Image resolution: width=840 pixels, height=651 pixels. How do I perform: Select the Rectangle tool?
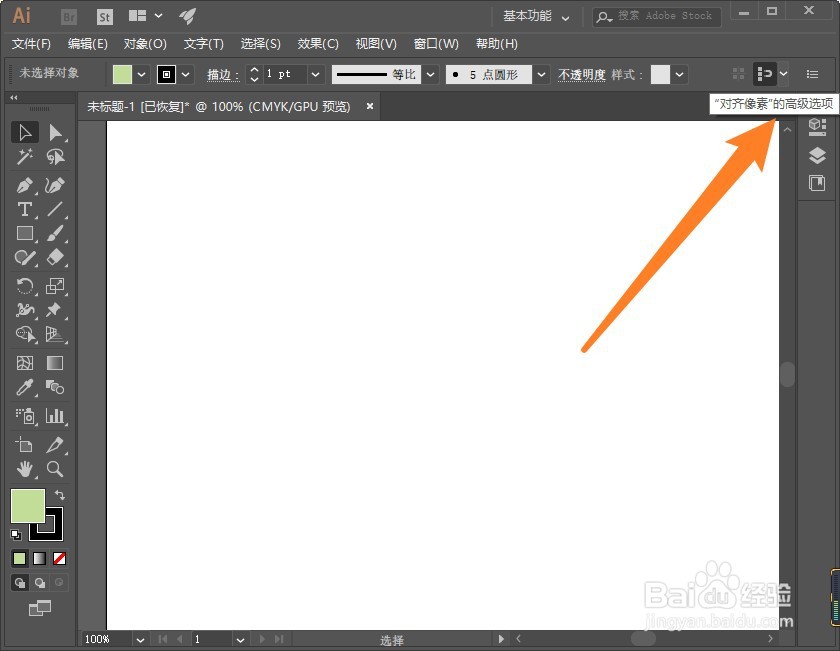point(25,234)
